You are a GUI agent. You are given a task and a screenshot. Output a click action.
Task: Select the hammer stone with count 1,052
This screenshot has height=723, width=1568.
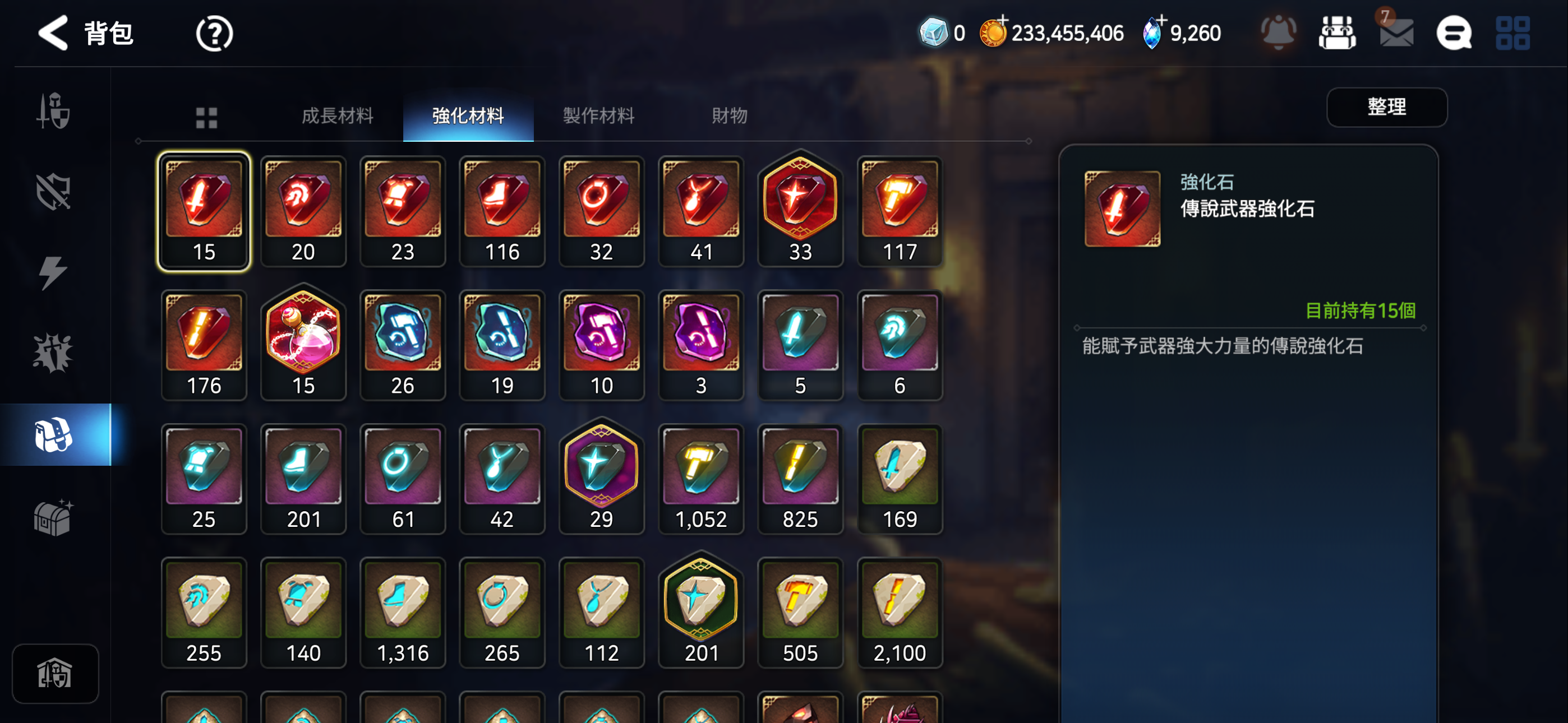tap(700, 479)
